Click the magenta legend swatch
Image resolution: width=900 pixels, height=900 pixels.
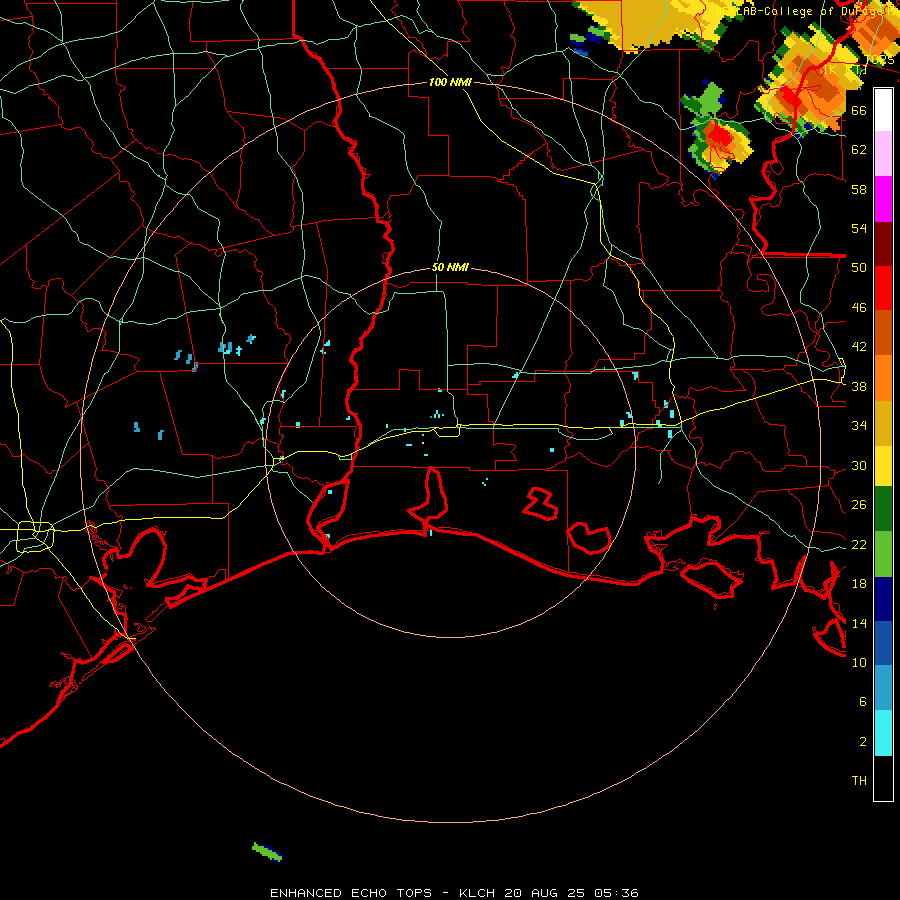point(883,199)
